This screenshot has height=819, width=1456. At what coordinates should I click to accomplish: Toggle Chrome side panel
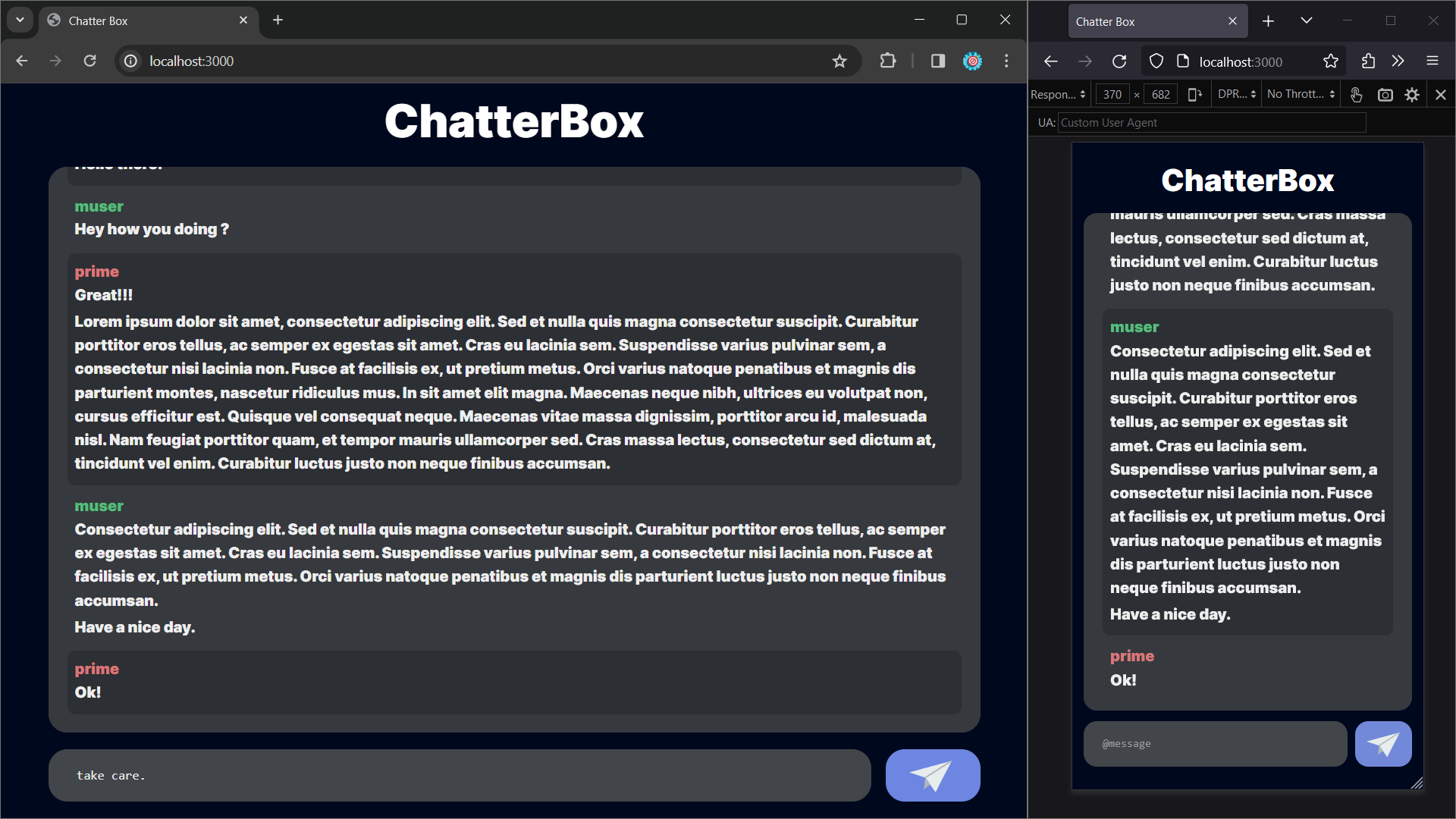pyautogui.click(x=938, y=61)
